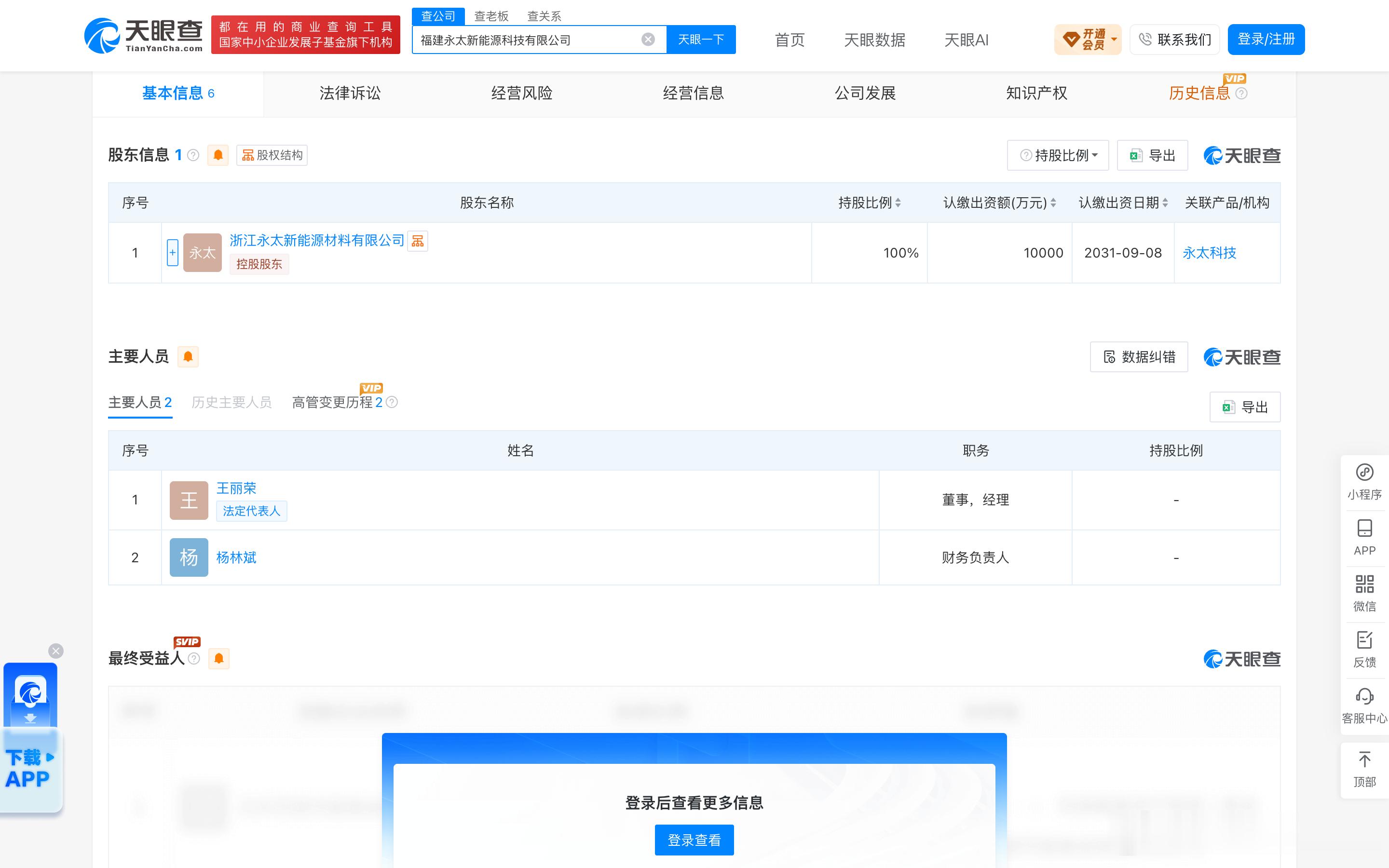This screenshot has width=1389, height=868.
Task: Click the 主要人员 bell alert icon
Action: coord(188,356)
